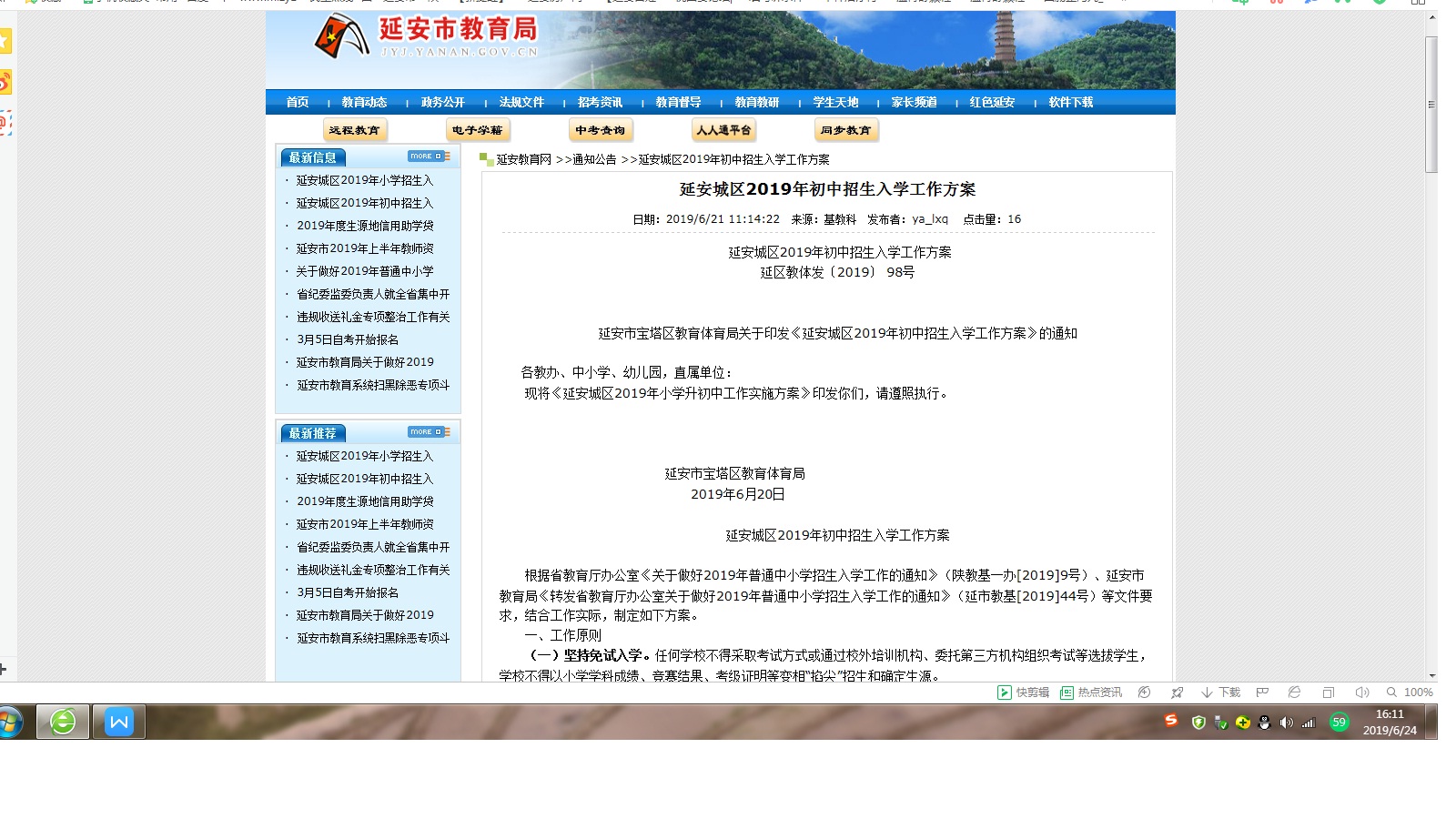Viewport: 1456px width, 819px height.
Task: Expand 最新推荐 list with MORE button
Action: coord(429,432)
